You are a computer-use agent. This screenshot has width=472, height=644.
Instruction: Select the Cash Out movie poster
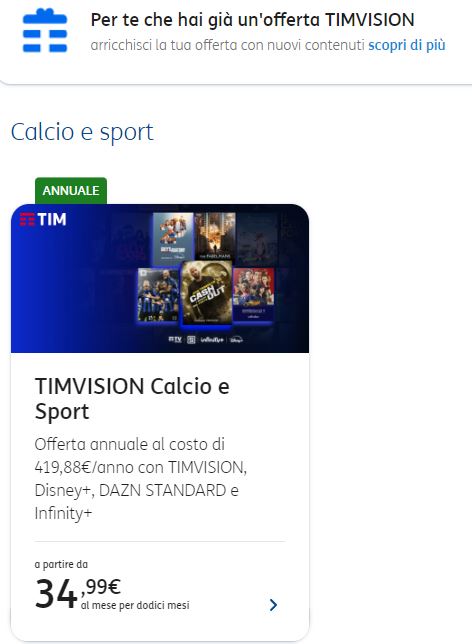207,292
